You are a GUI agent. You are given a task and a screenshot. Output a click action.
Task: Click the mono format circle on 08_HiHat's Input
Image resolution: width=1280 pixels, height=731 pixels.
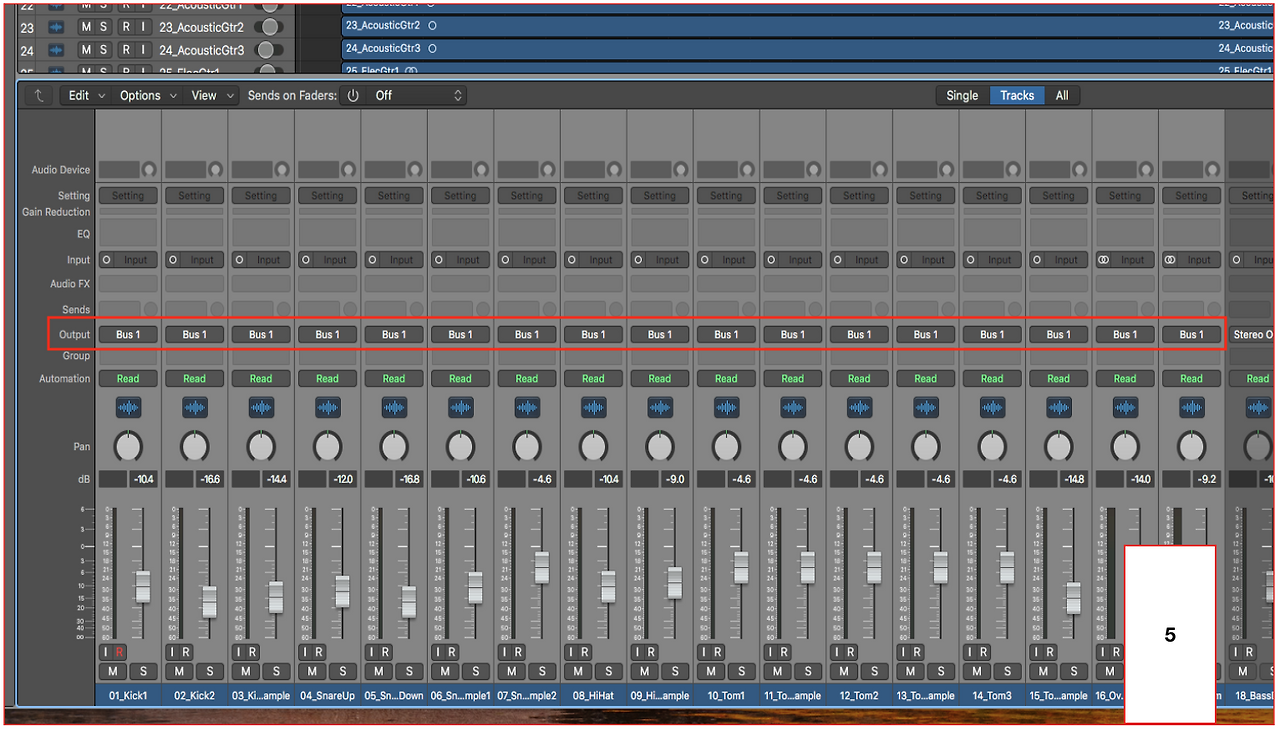click(x=572, y=260)
